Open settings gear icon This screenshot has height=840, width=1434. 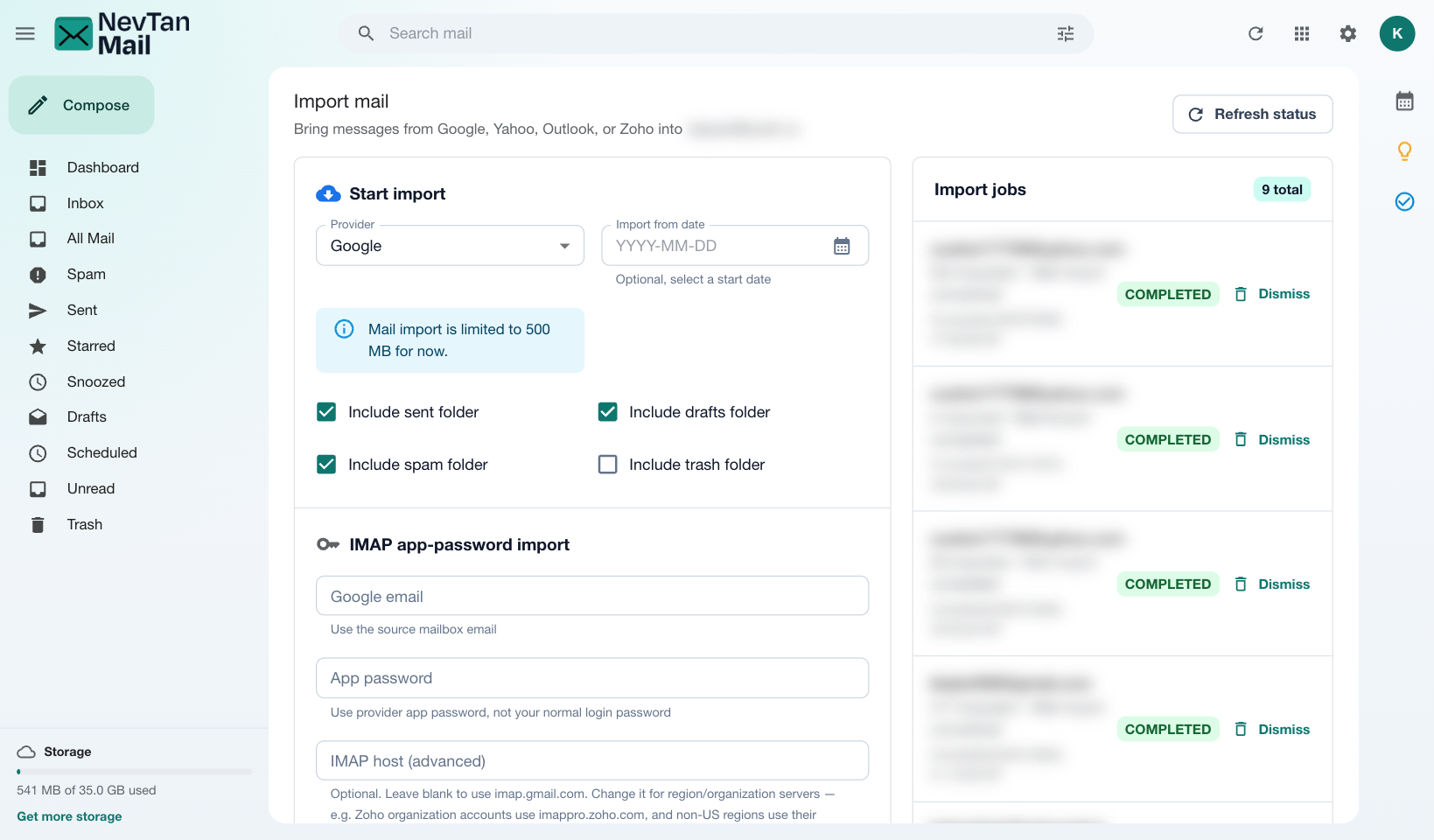pos(1348,33)
